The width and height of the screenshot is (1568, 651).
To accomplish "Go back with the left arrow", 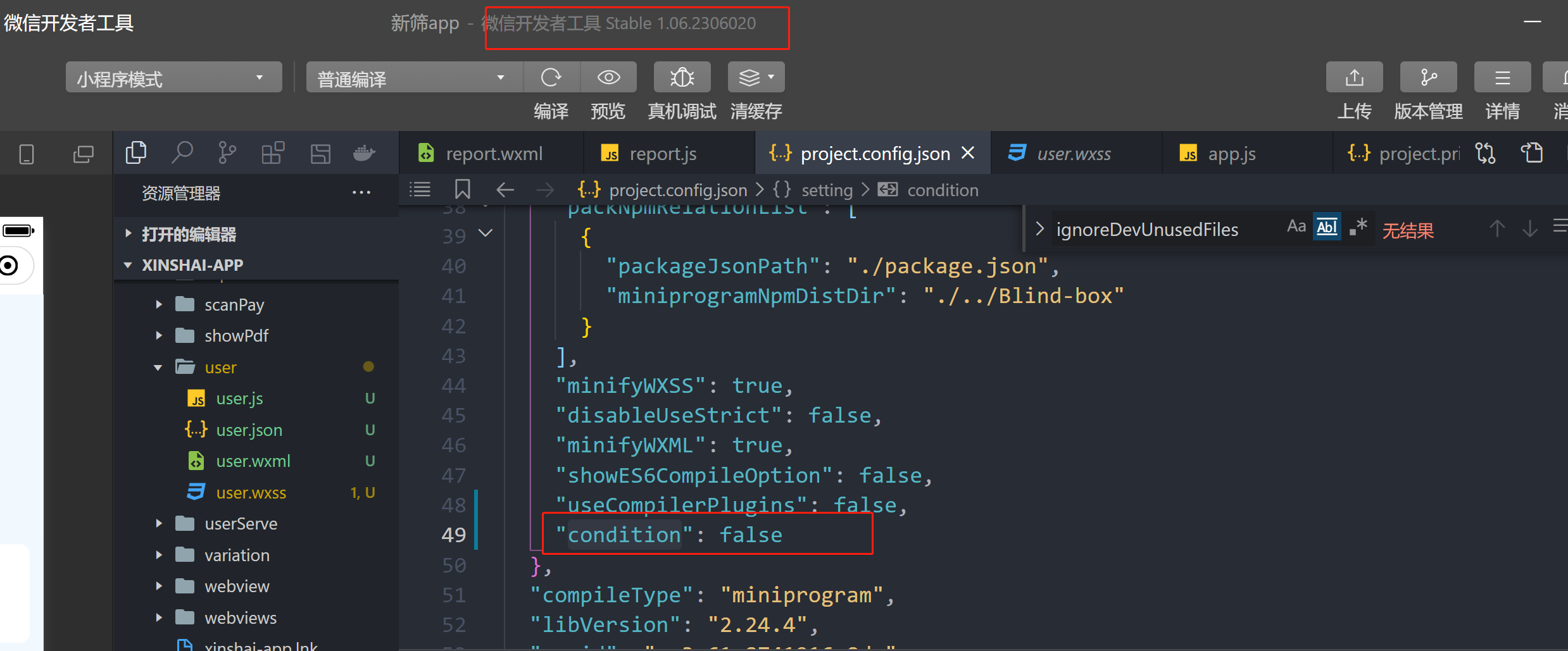I will 505,190.
